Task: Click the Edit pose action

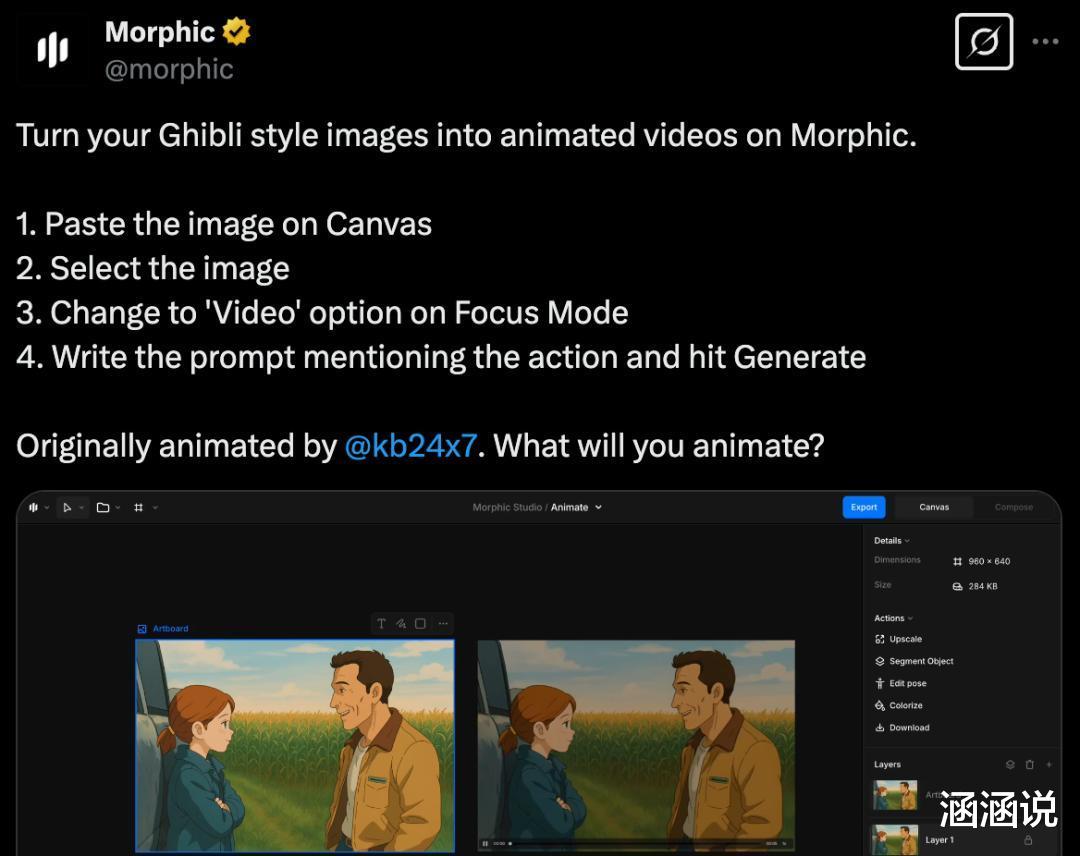Action: 900,683
